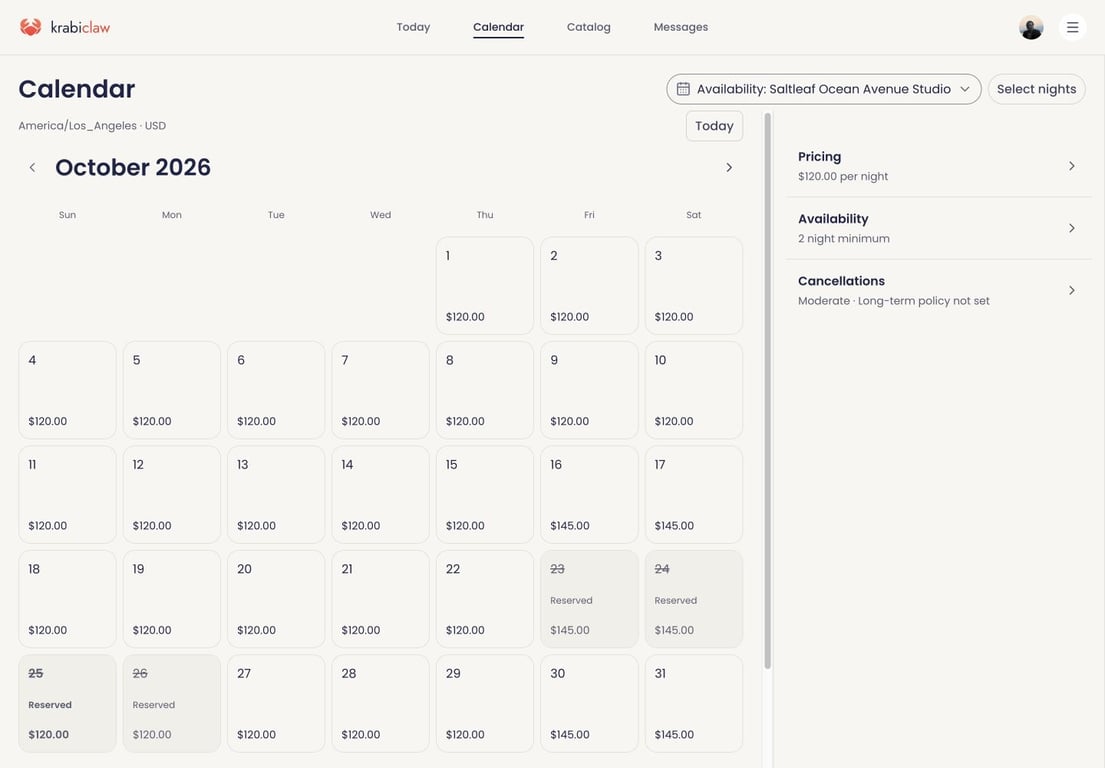Select October 5 date cell
This screenshot has width=1105, height=768.
coord(172,390)
